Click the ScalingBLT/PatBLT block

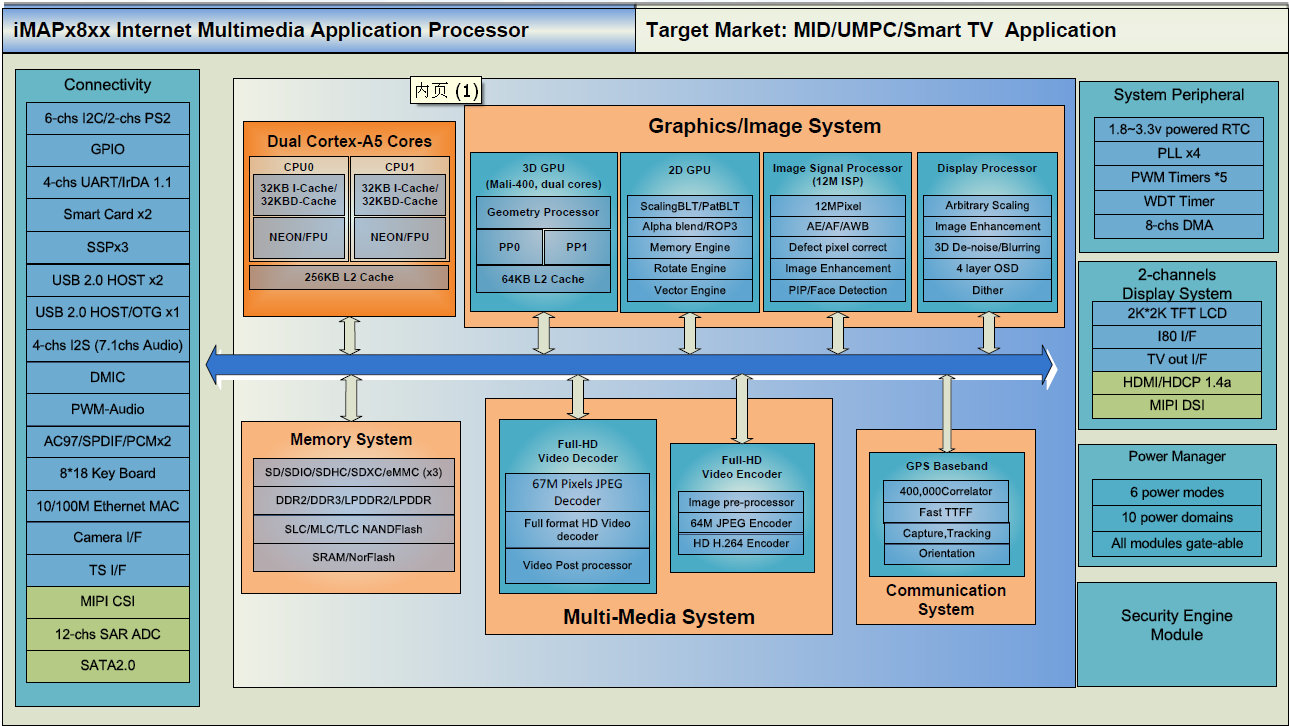pos(690,206)
